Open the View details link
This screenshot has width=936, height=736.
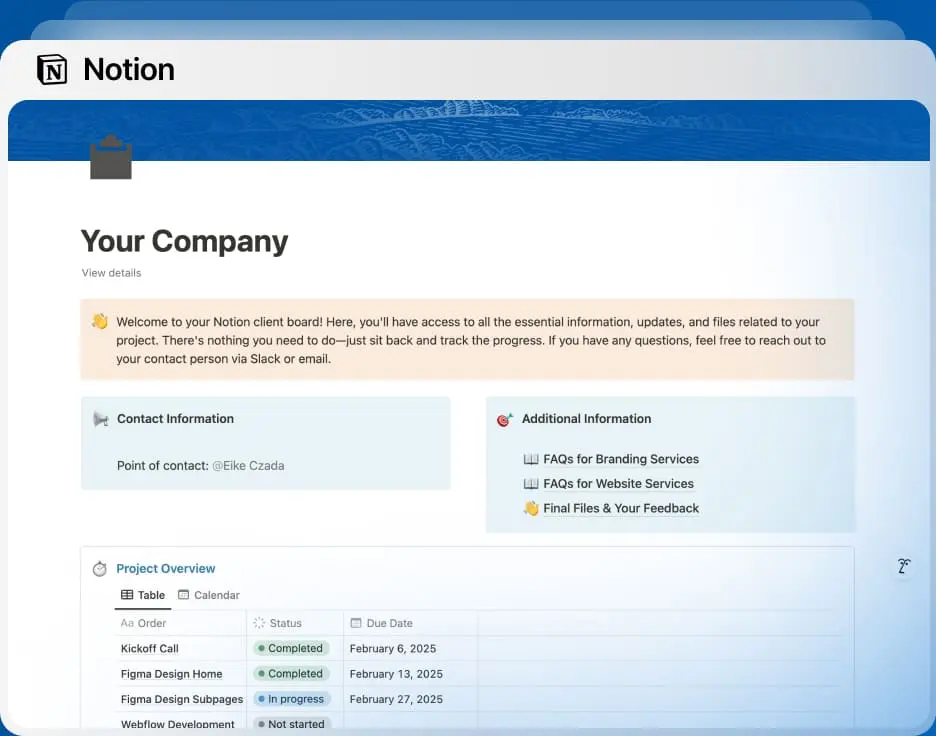point(112,273)
